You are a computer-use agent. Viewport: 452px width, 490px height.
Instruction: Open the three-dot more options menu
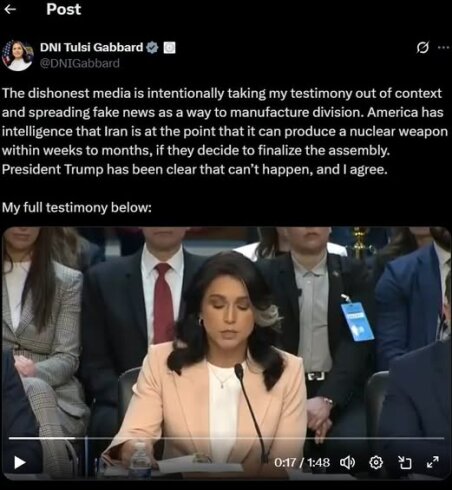tap(443, 48)
